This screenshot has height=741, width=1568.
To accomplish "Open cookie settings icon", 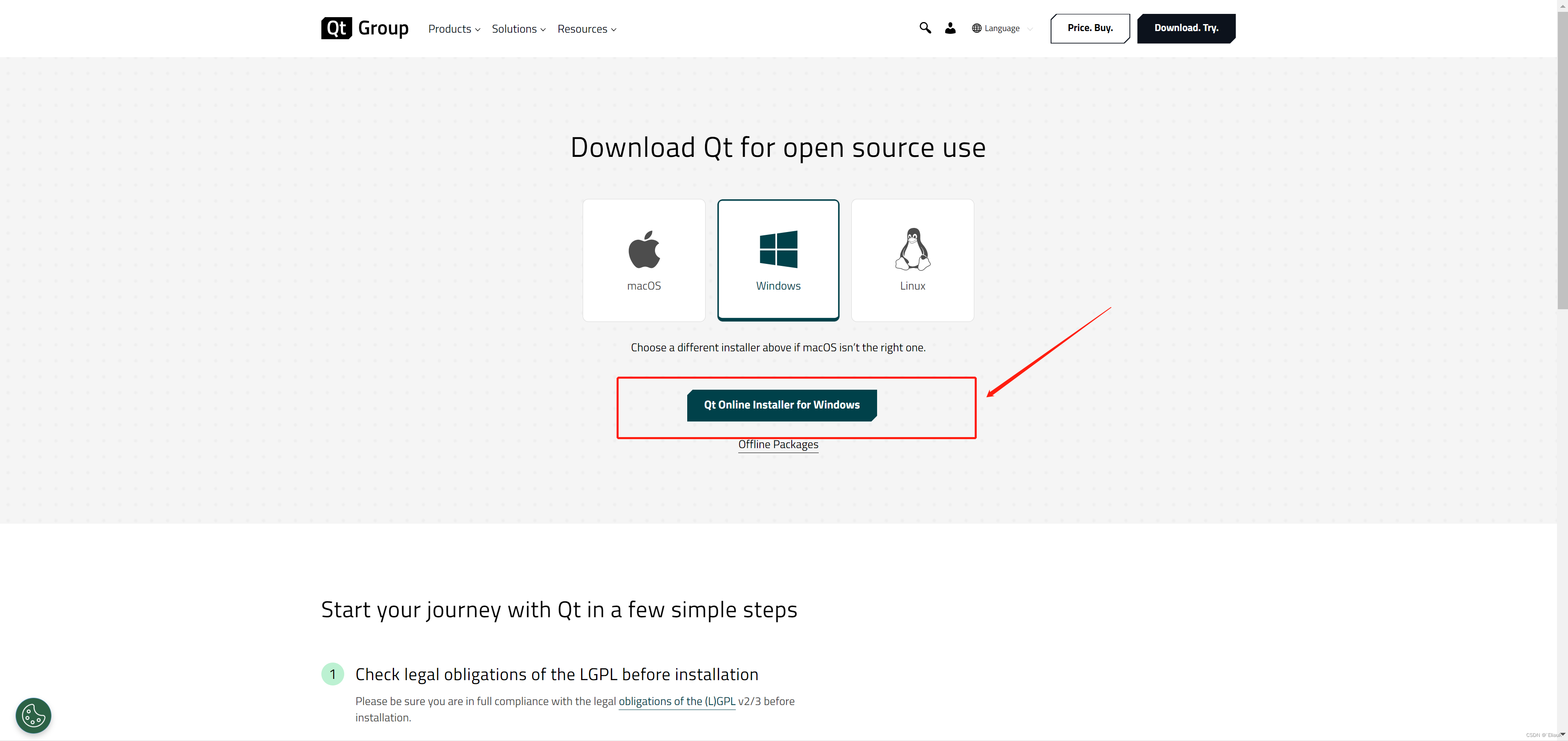I will point(33,715).
